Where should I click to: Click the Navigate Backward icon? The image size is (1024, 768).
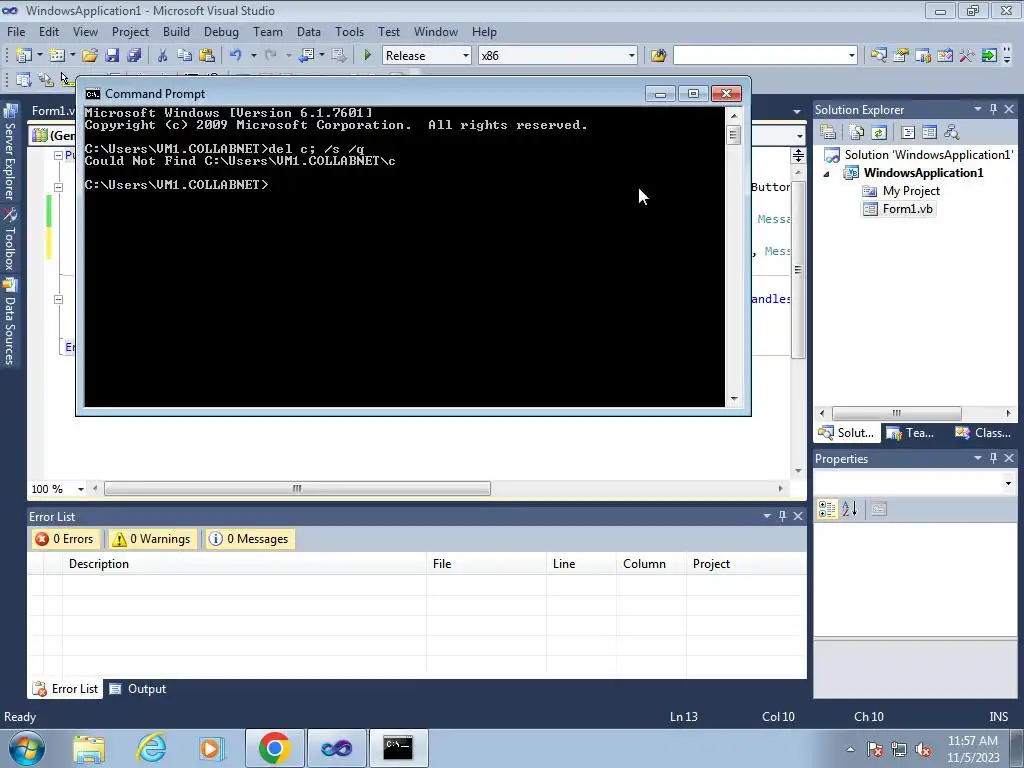(306, 56)
